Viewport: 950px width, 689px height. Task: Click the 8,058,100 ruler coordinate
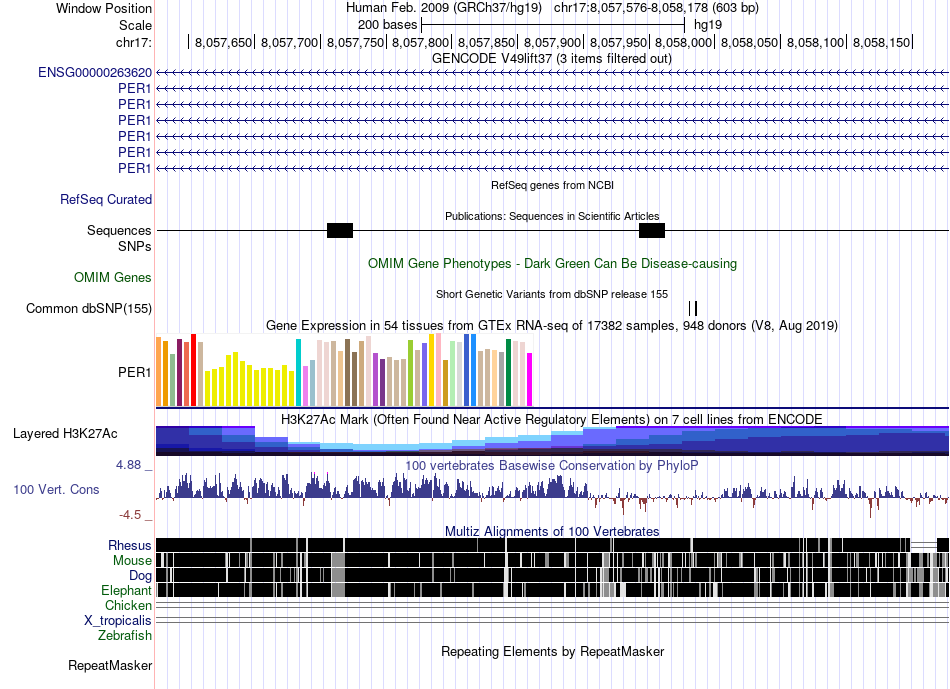tap(815, 42)
